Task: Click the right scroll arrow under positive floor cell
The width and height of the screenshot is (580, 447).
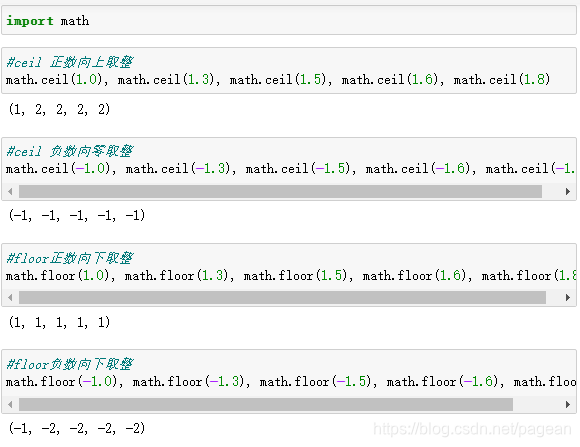Action: point(568,298)
